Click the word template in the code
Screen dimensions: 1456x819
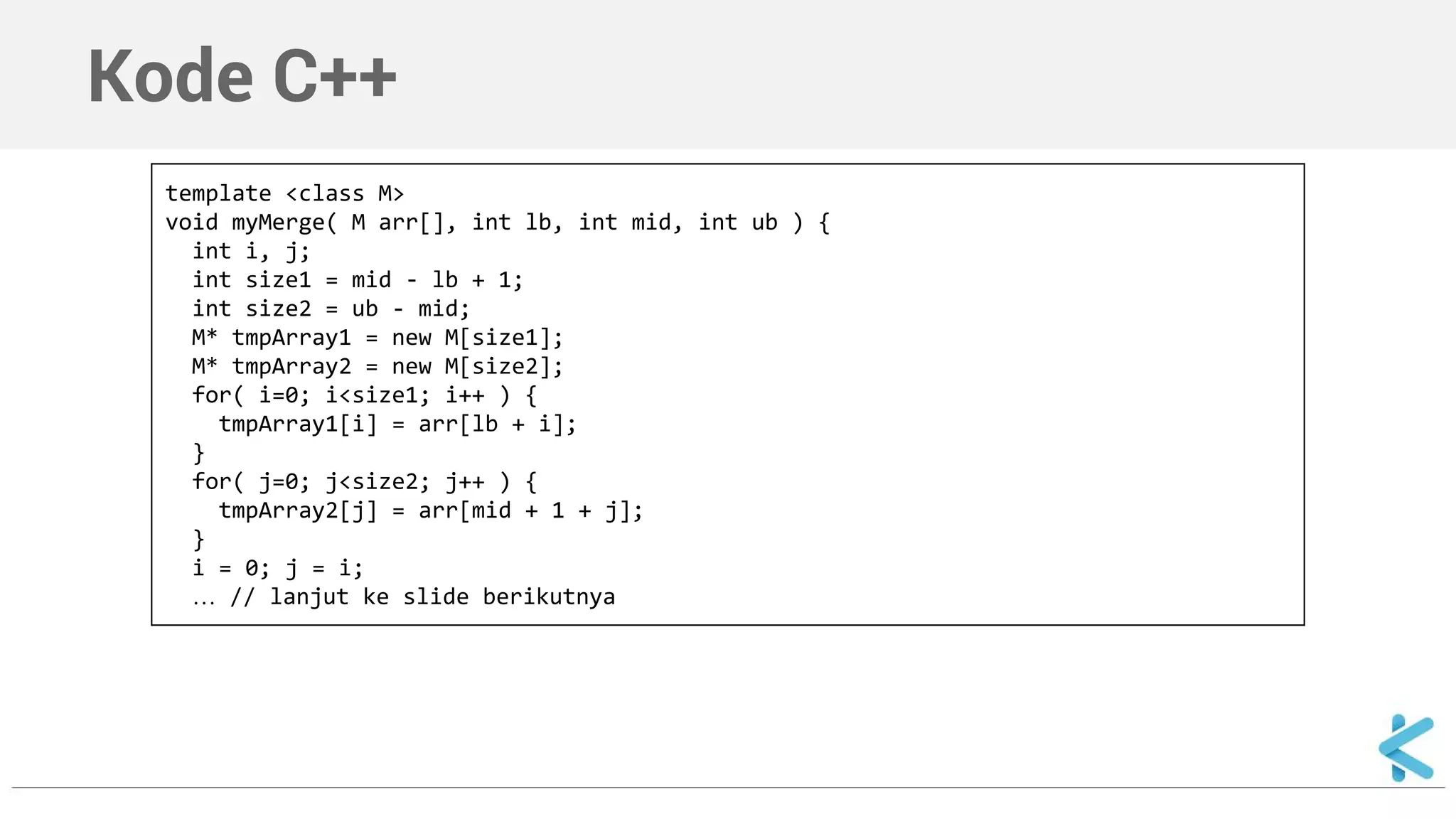218,193
